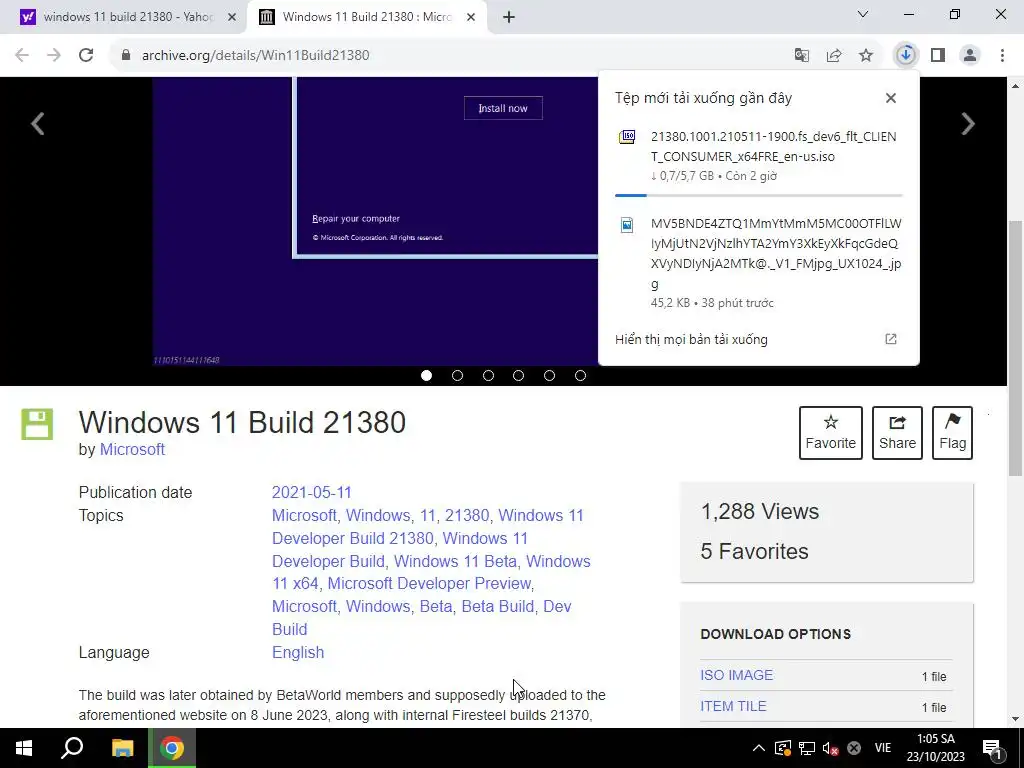The image size is (1024, 768).
Task: Close the downloads popup
Action: pyautogui.click(x=891, y=98)
